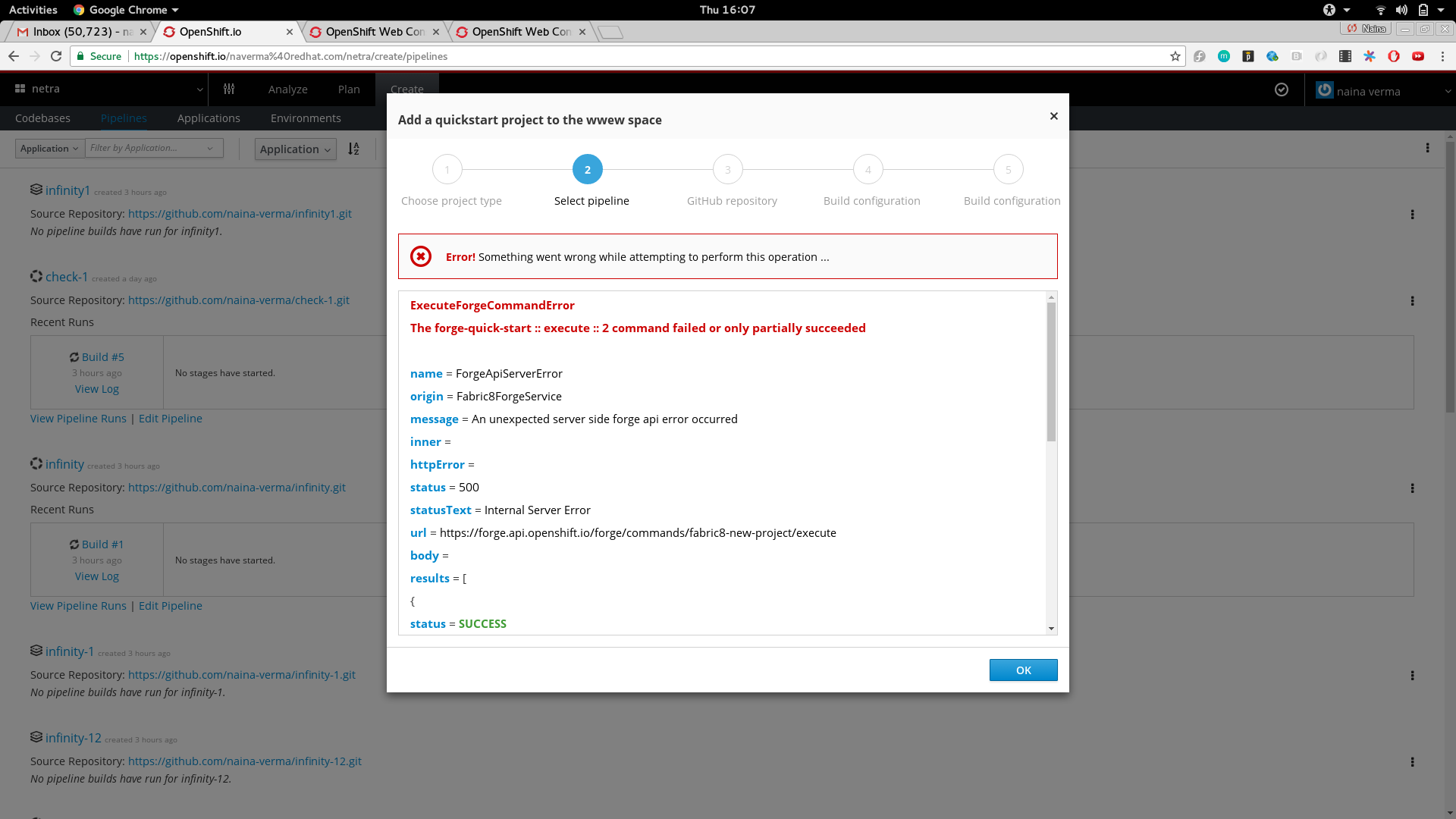This screenshot has height=819, width=1456.
Task: Sort pipelines using the A-Z sort icon
Action: pos(353,149)
